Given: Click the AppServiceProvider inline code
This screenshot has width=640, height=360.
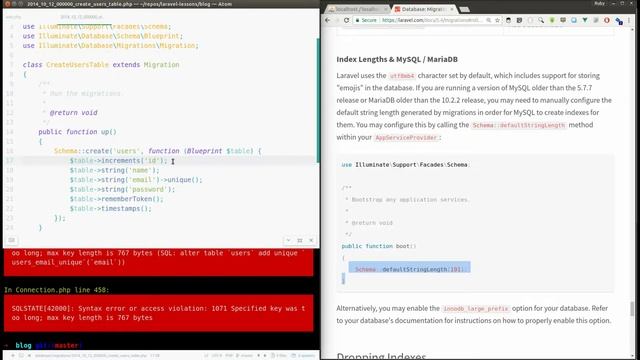Looking at the screenshot, I should pyautogui.click(x=406, y=138).
